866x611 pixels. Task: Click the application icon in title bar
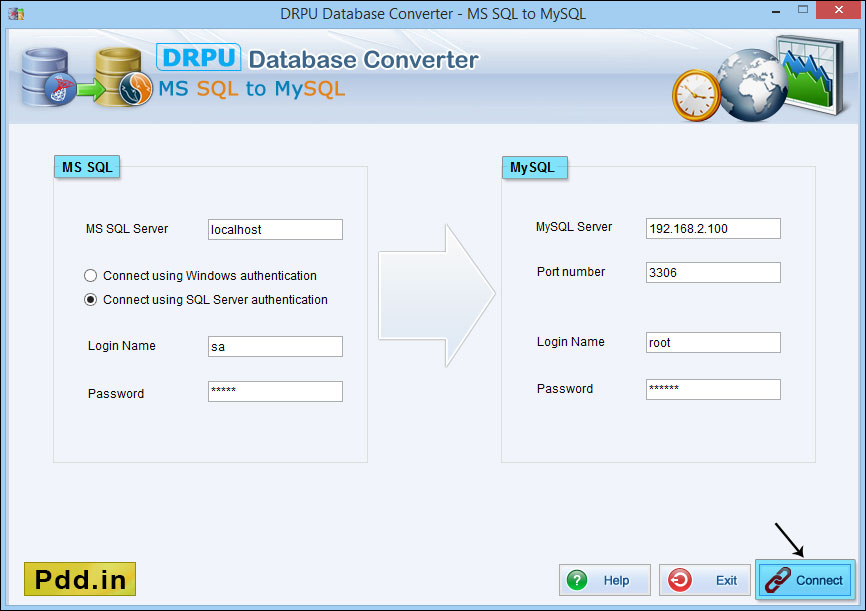[x=16, y=13]
